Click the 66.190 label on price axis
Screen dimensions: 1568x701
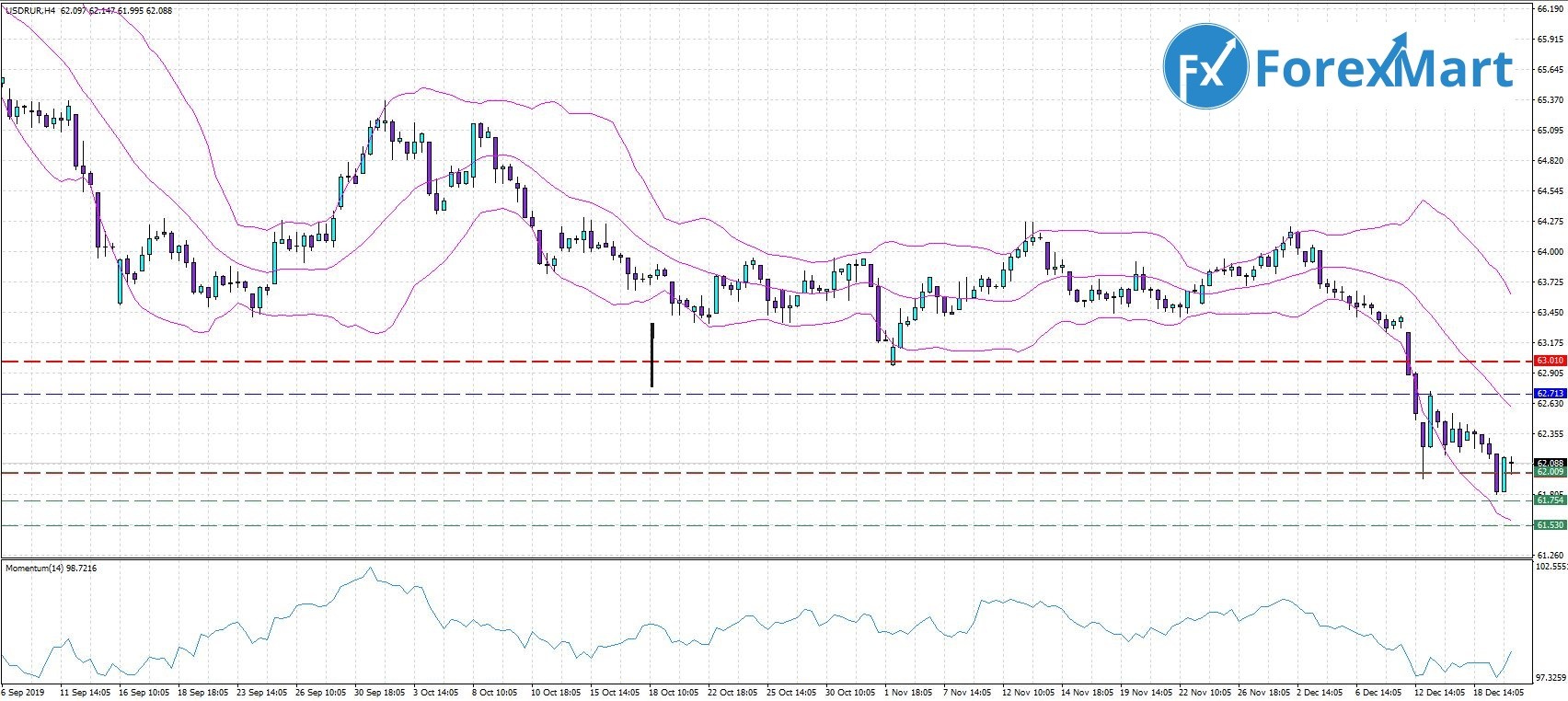click(1550, 9)
